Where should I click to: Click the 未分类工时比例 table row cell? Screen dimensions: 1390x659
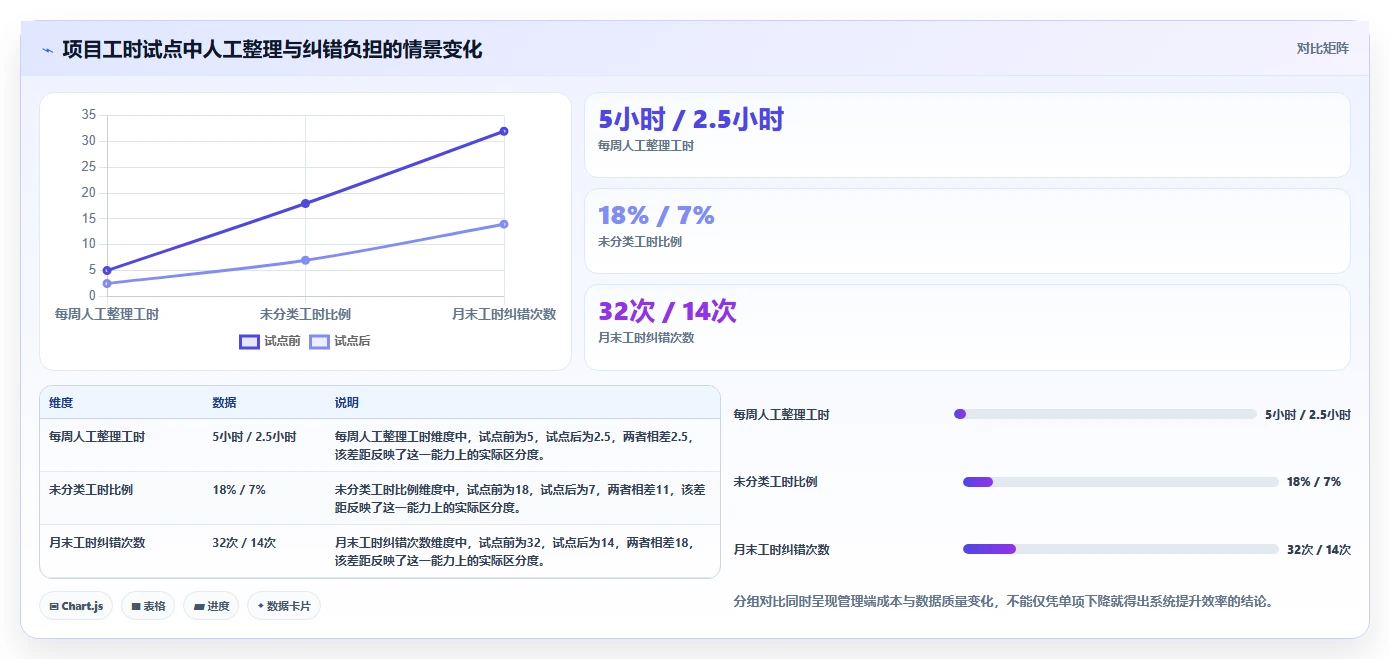[x=91, y=490]
